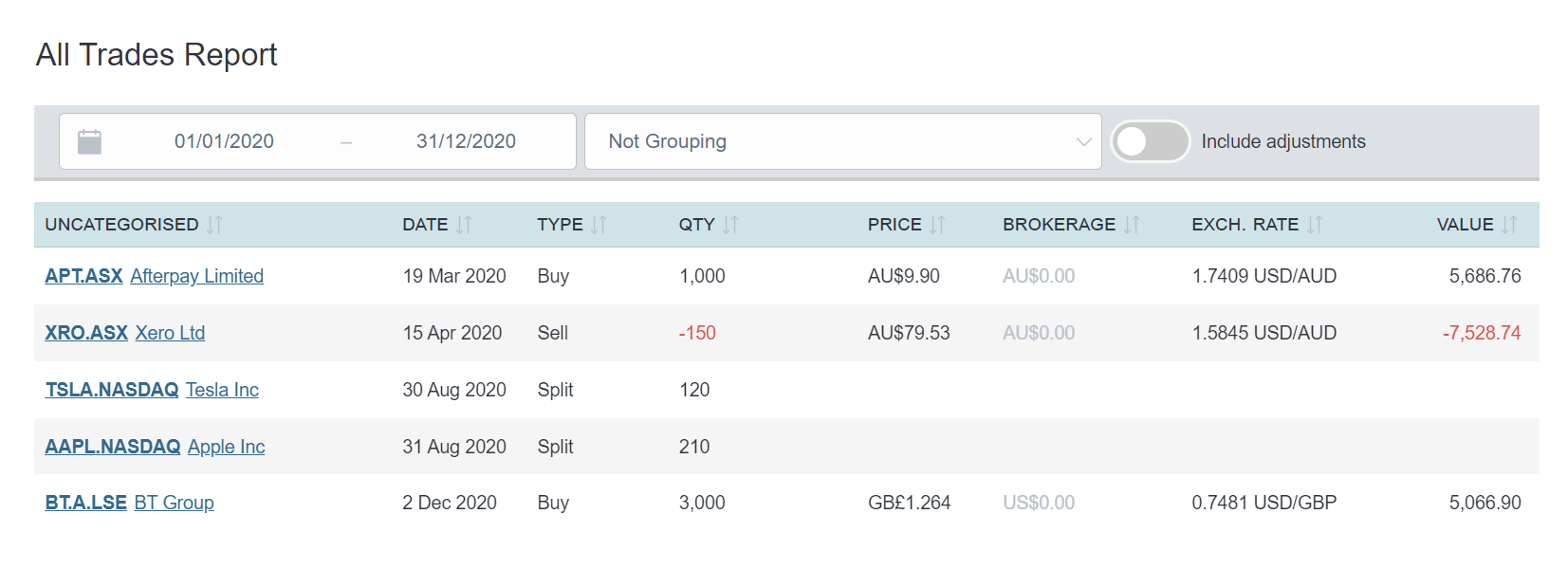Screen dimensions: 1568x569
Task: Open the AAPL.NASDAQ Apple Inc link
Action: [x=155, y=447]
